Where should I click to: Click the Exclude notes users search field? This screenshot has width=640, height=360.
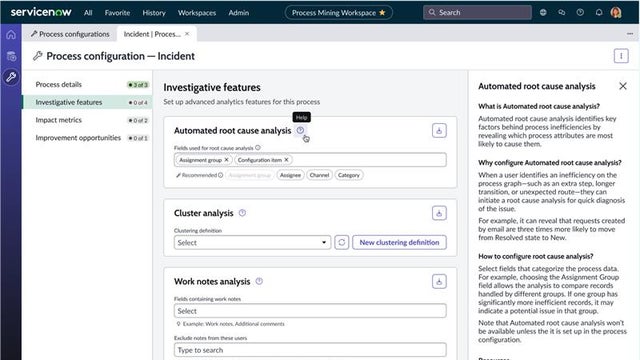click(x=310, y=350)
